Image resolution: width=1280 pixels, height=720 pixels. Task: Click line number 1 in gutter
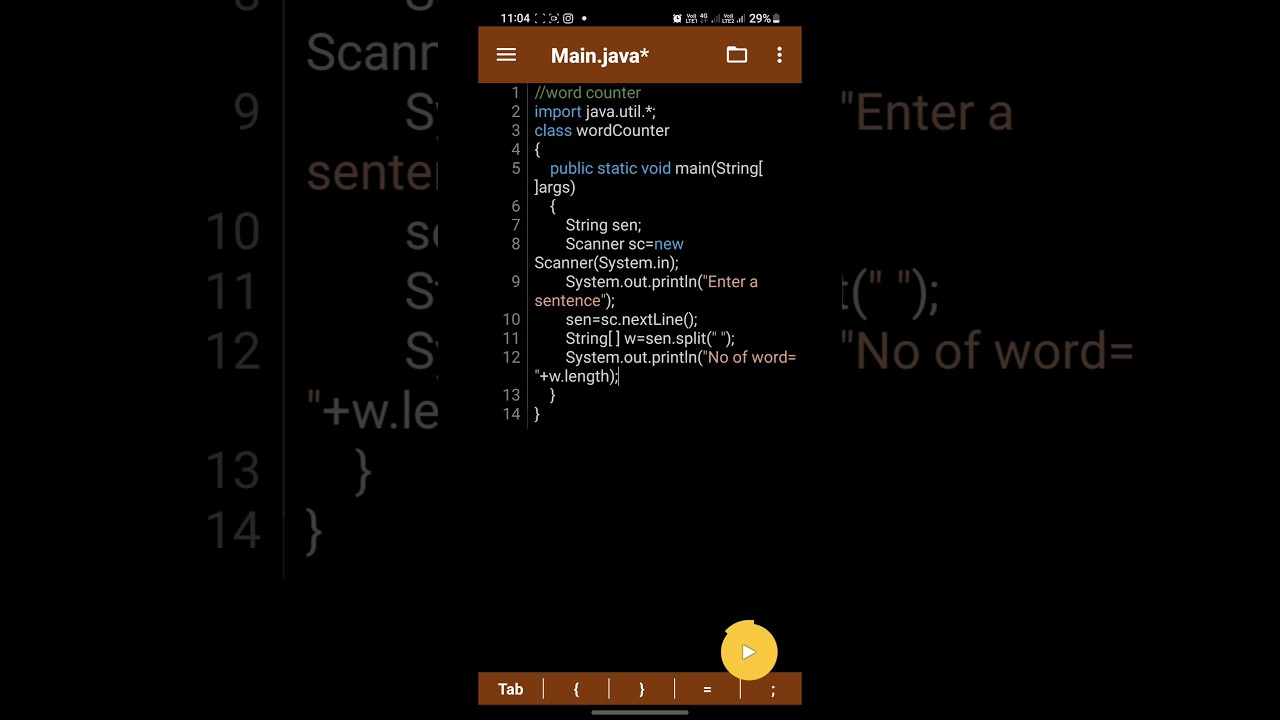[x=516, y=93]
